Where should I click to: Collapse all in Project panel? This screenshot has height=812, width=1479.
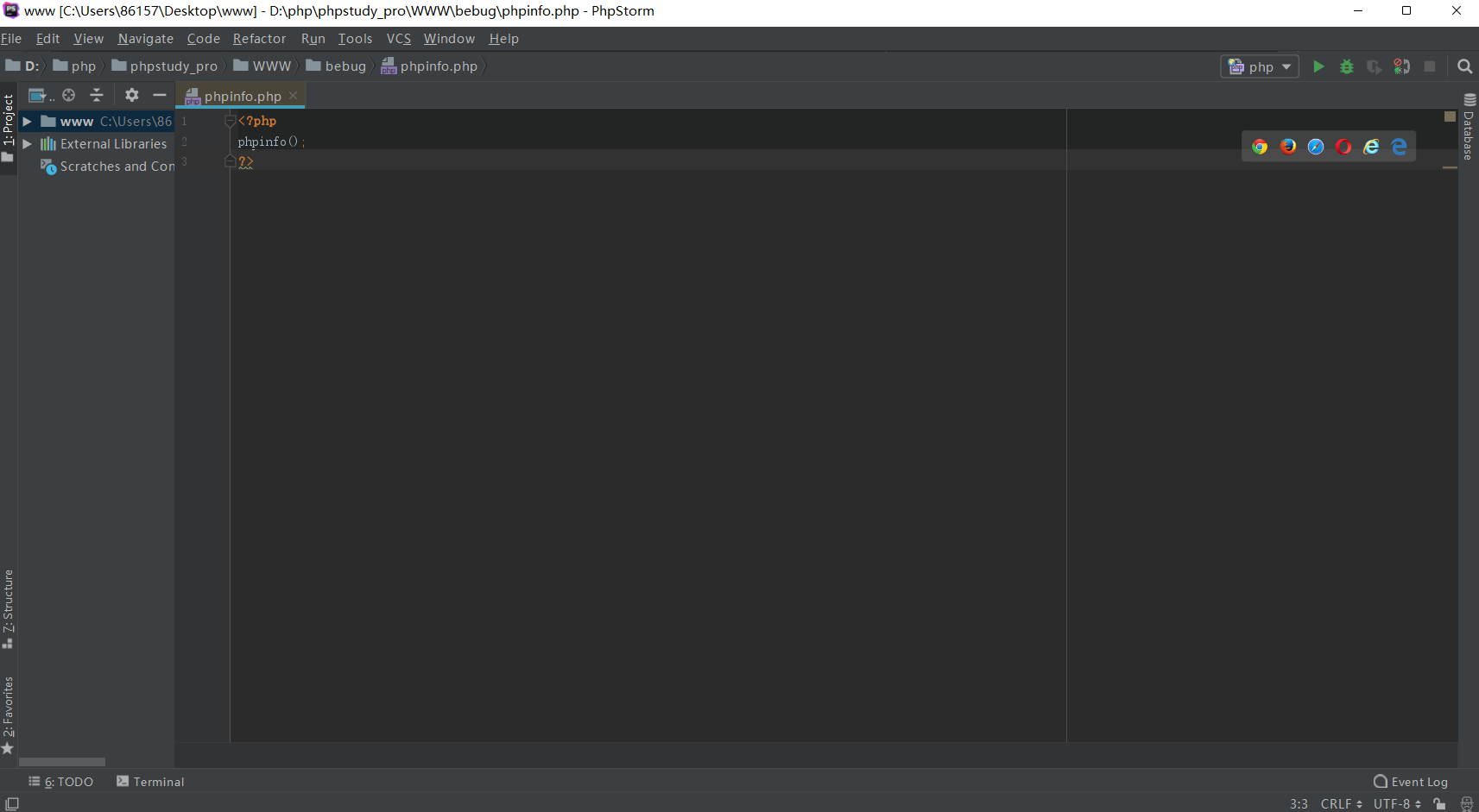[x=97, y=95]
